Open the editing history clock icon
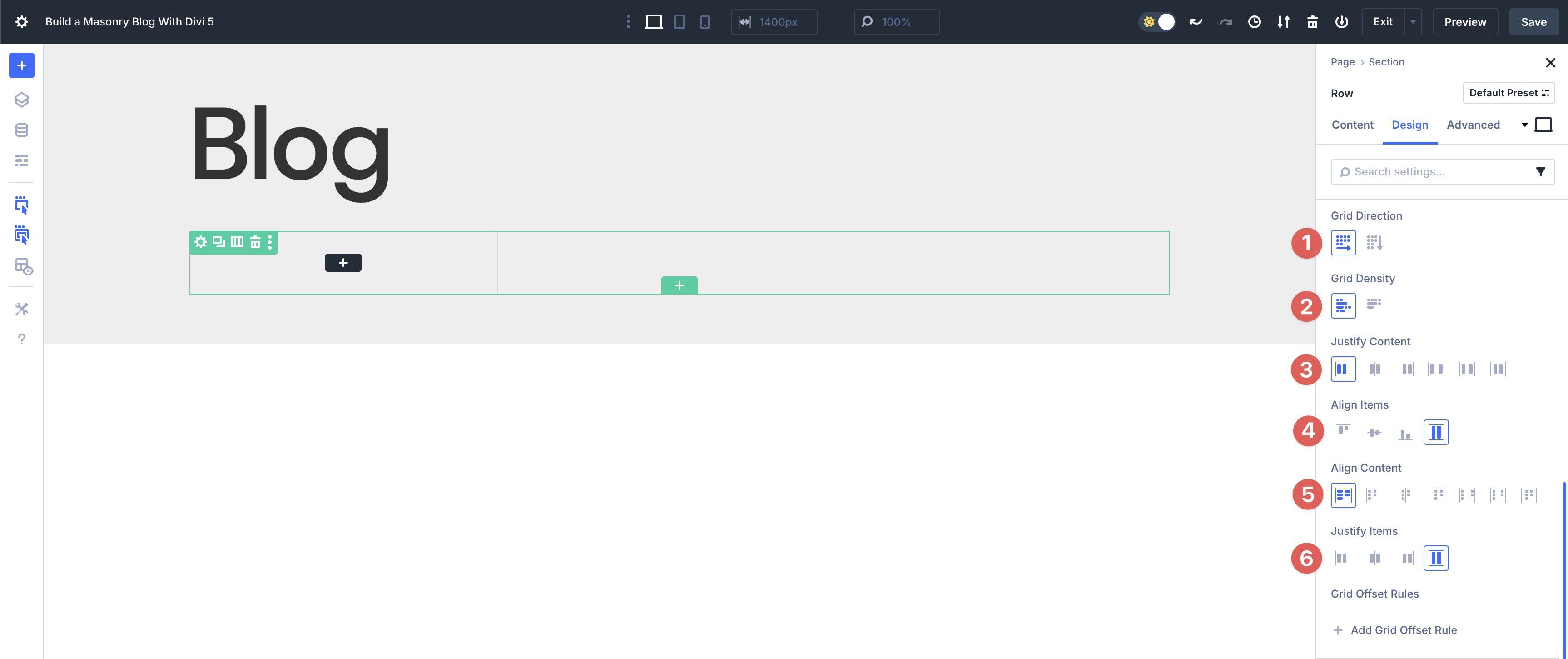Image resolution: width=1568 pixels, height=659 pixels. tap(1254, 21)
